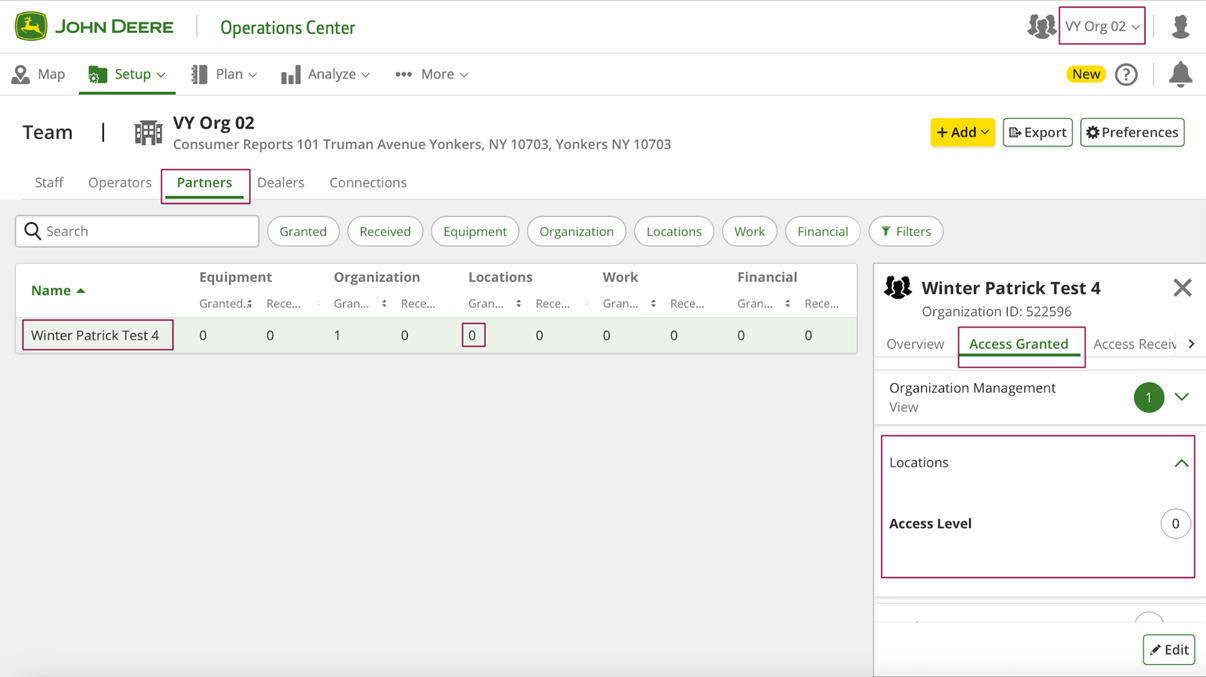This screenshot has height=677, width=1206.
Task: Click the New badge
Action: (1085, 74)
